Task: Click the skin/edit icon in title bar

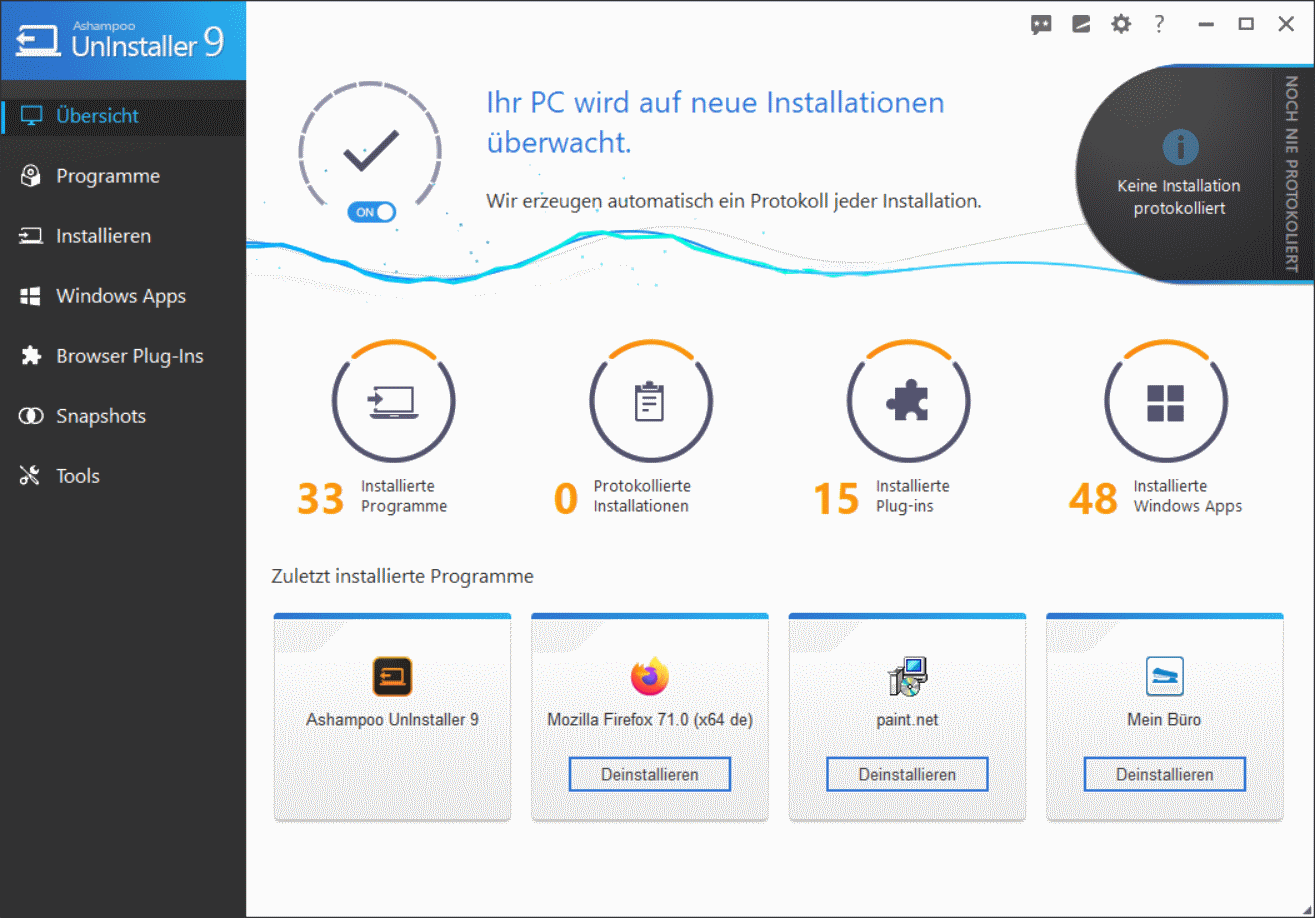Action: [x=1081, y=25]
